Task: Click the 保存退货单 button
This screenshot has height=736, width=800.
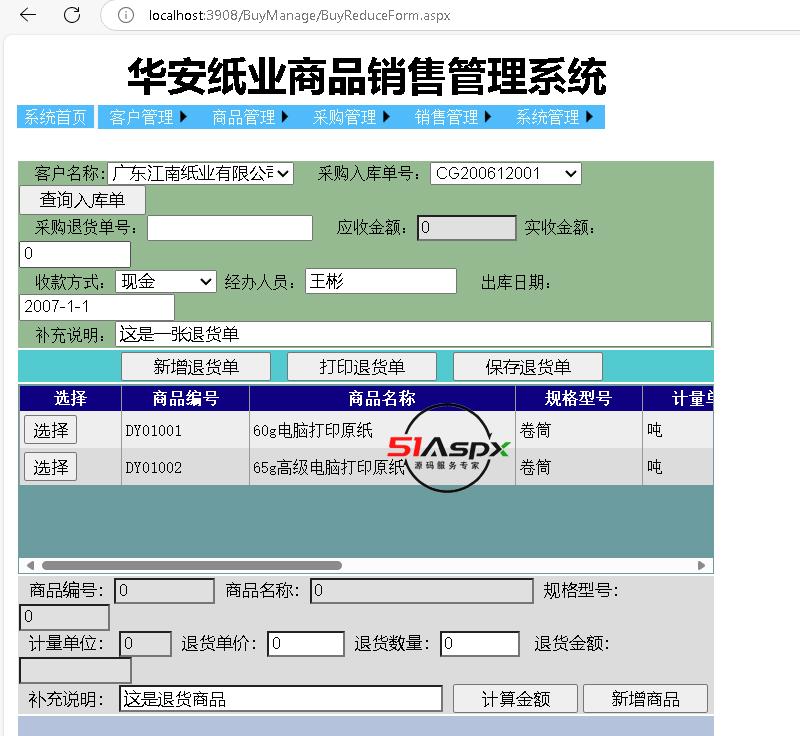Action: click(x=527, y=367)
